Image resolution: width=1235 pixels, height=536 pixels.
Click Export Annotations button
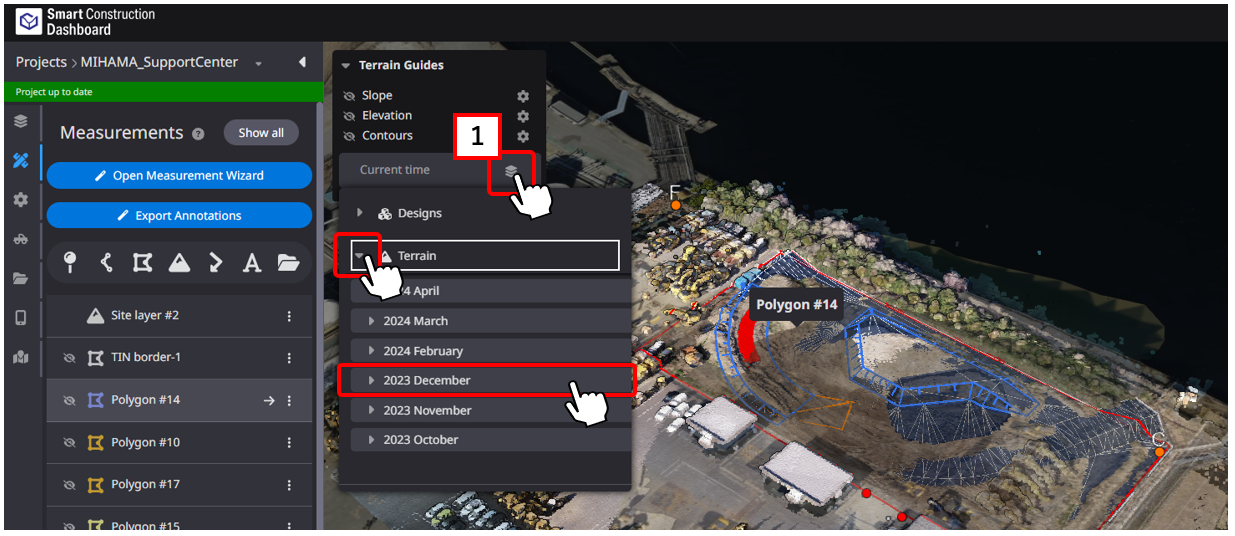[x=180, y=215]
